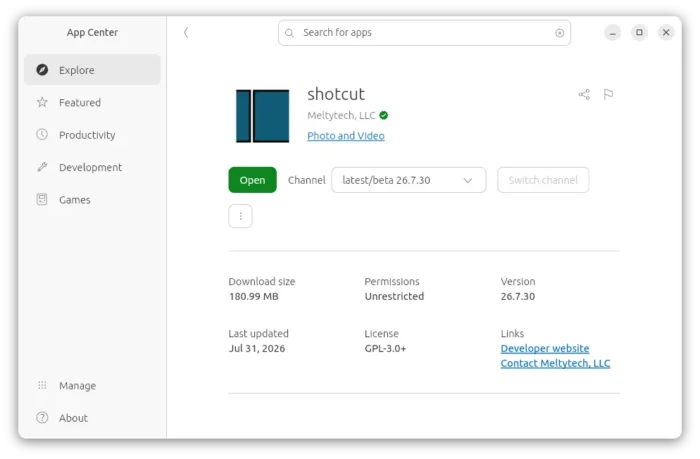The height and width of the screenshot is (459, 700).
Task: Share the shotcut app page
Action: coord(584,94)
